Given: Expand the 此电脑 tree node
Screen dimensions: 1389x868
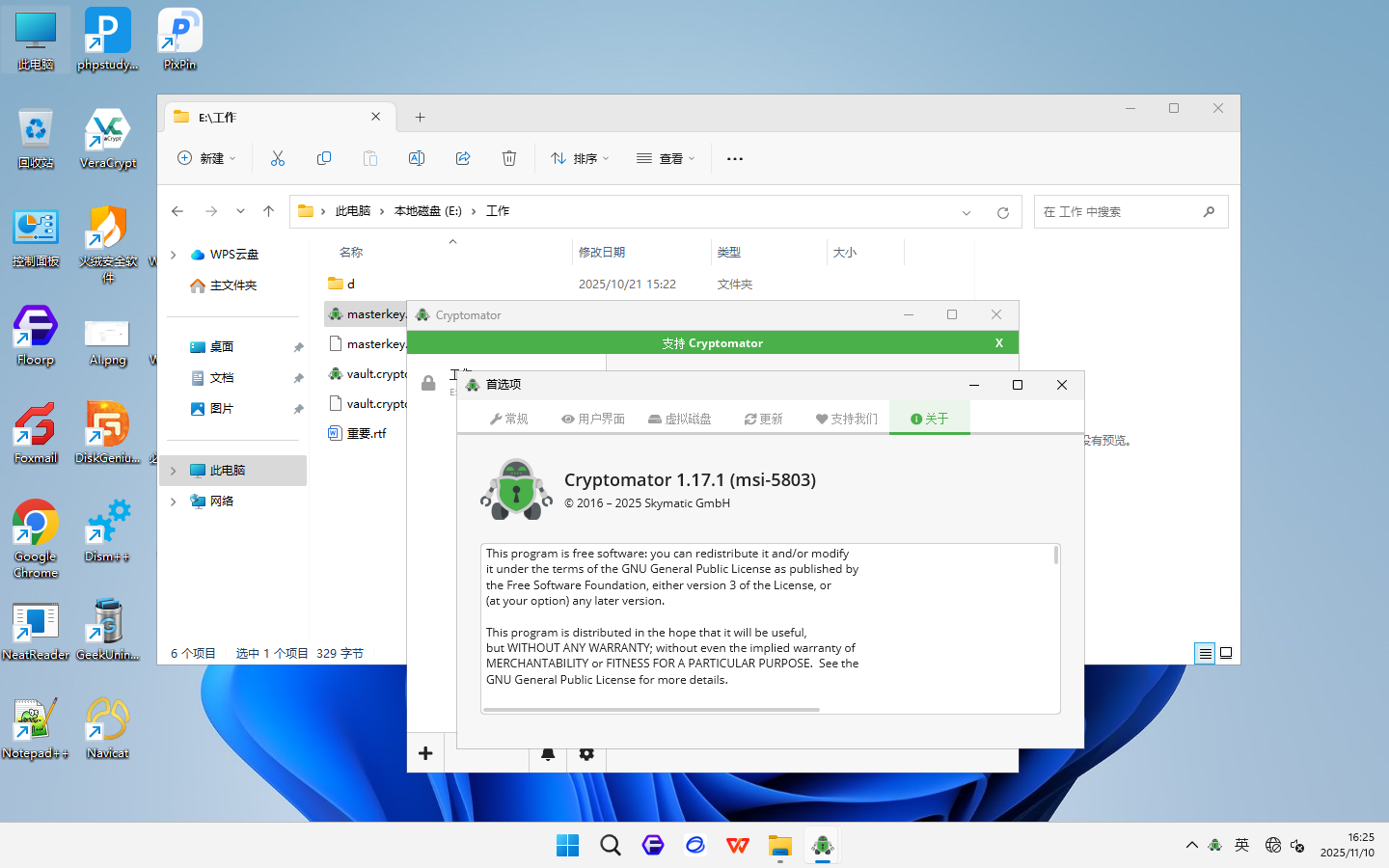Looking at the screenshot, I should pos(174,471).
